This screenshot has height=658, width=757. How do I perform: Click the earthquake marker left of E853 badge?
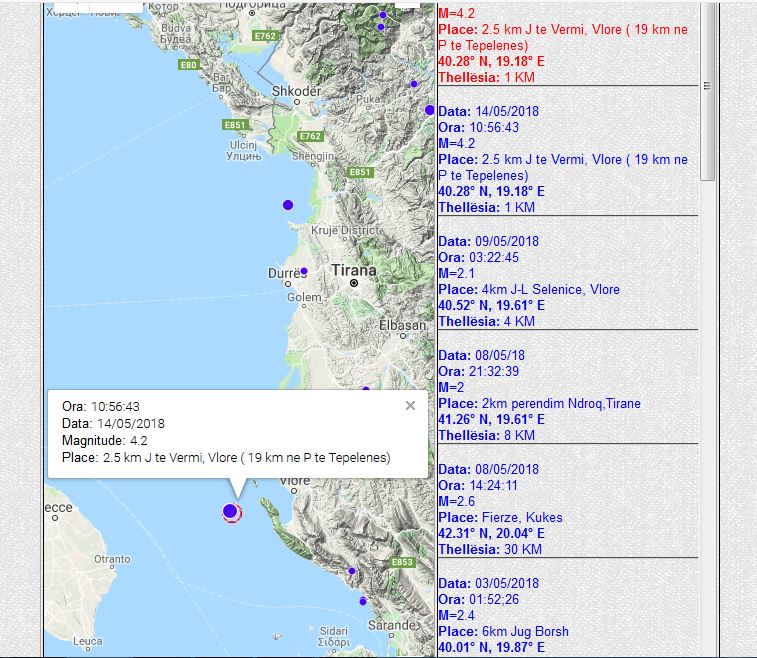click(x=351, y=571)
